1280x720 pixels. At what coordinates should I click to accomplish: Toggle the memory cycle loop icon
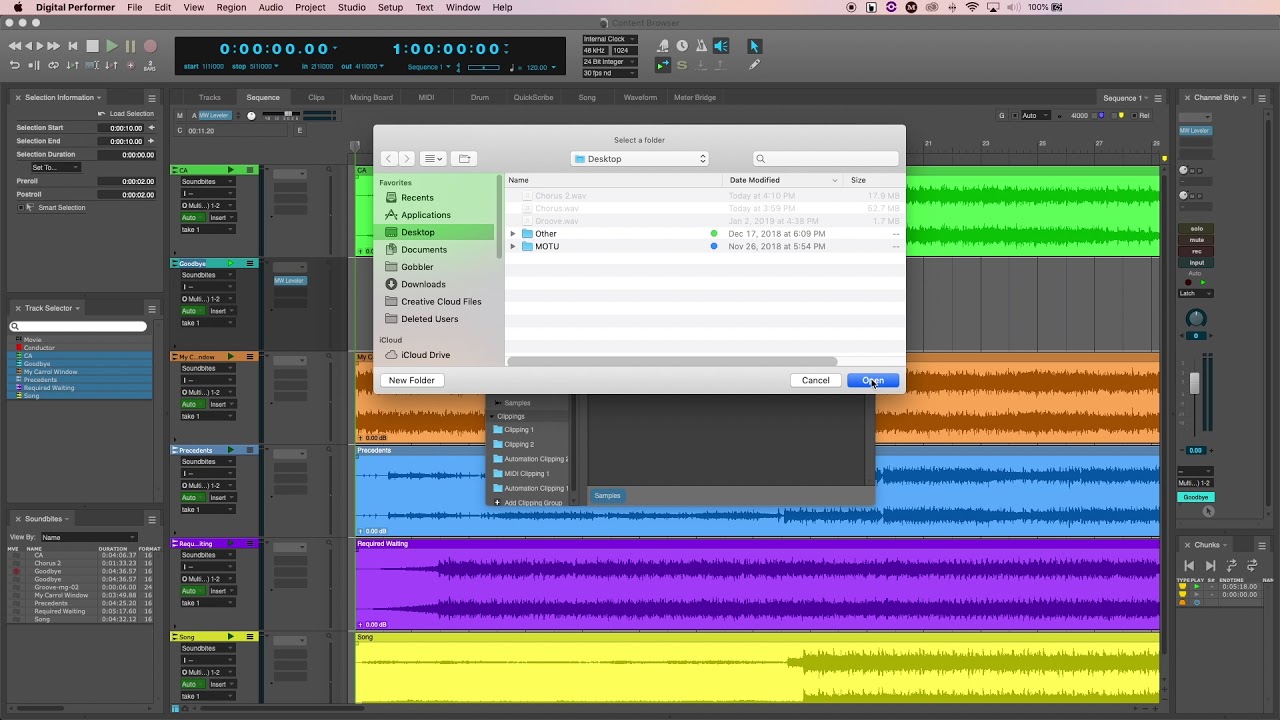coord(53,65)
